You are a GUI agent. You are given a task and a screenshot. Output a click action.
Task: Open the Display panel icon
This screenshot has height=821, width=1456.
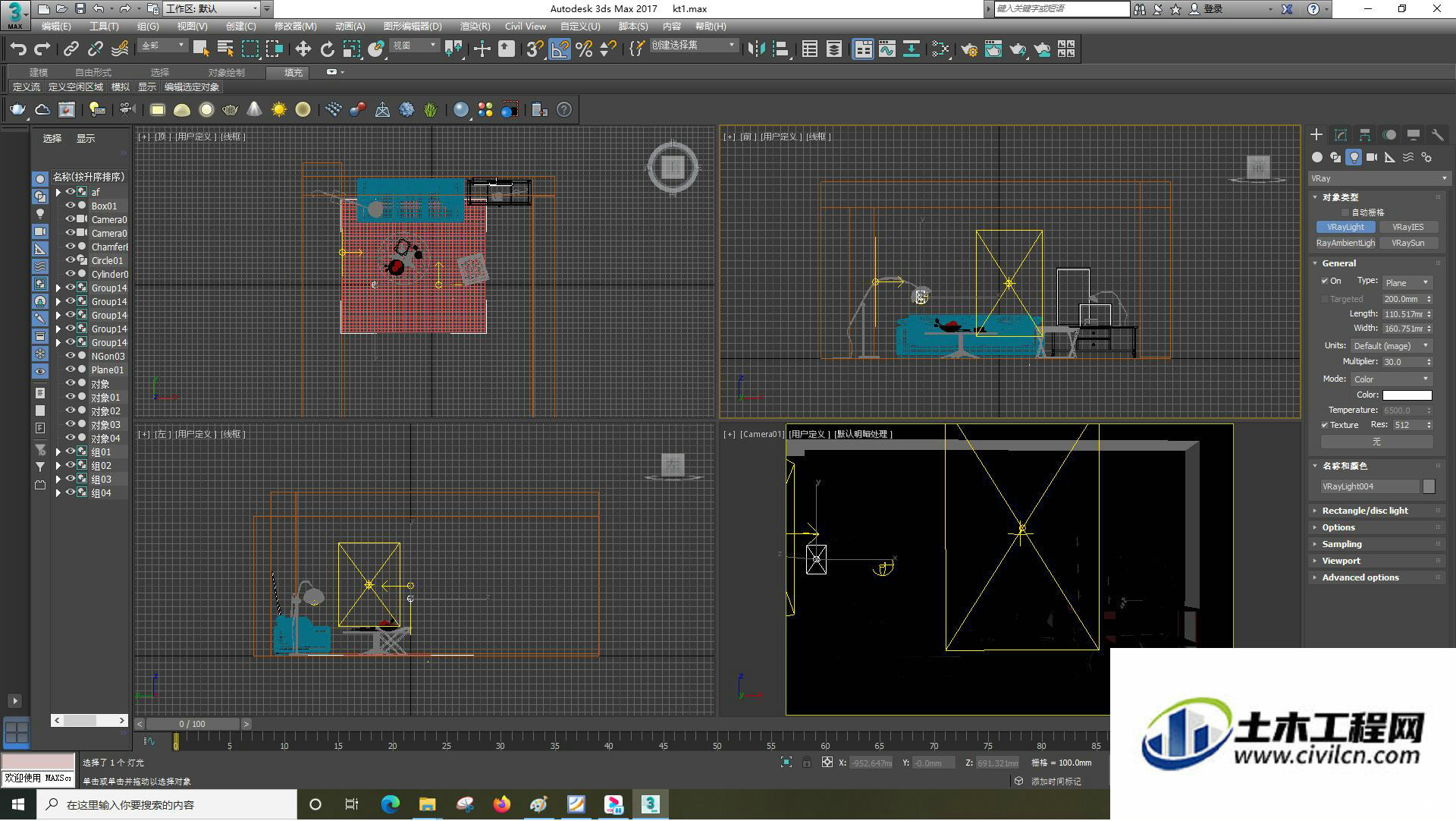1414,134
